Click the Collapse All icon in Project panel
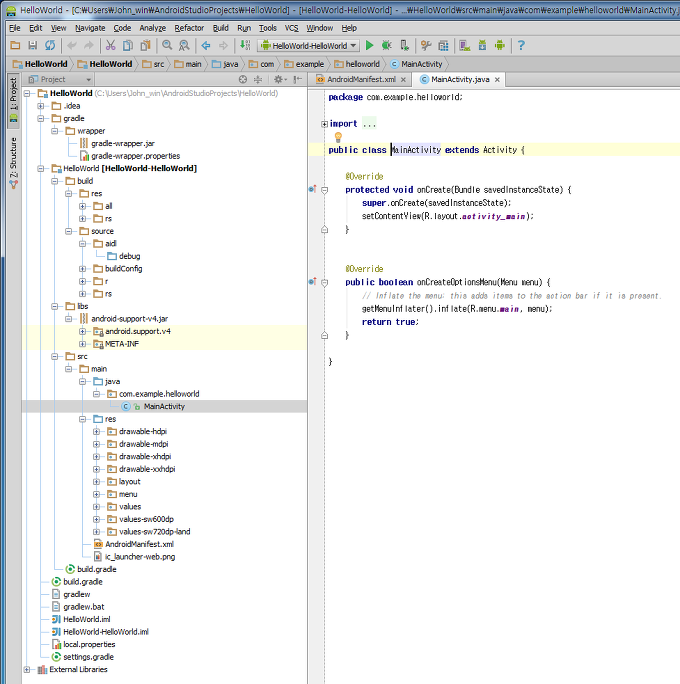The image size is (680, 684). (x=258, y=79)
